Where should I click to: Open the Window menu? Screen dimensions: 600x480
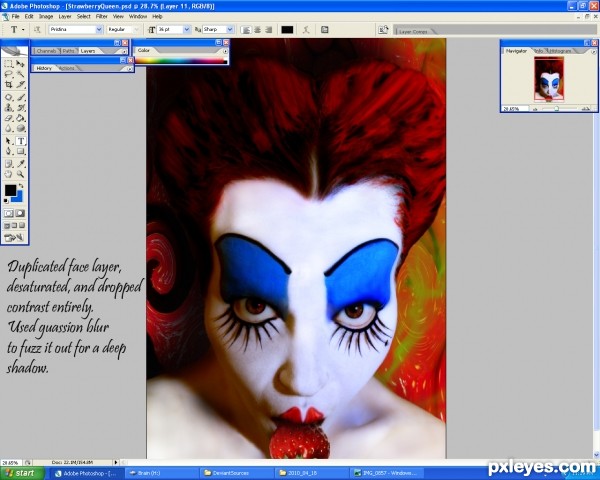point(138,16)
